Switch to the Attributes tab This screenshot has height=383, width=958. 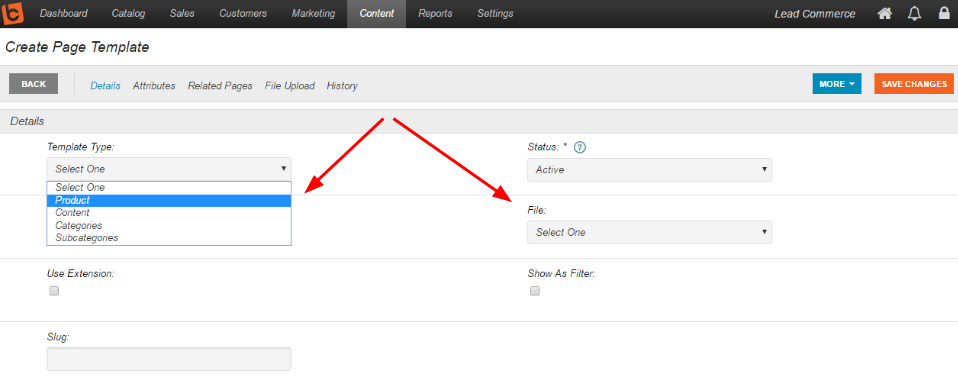click(154, 86)
